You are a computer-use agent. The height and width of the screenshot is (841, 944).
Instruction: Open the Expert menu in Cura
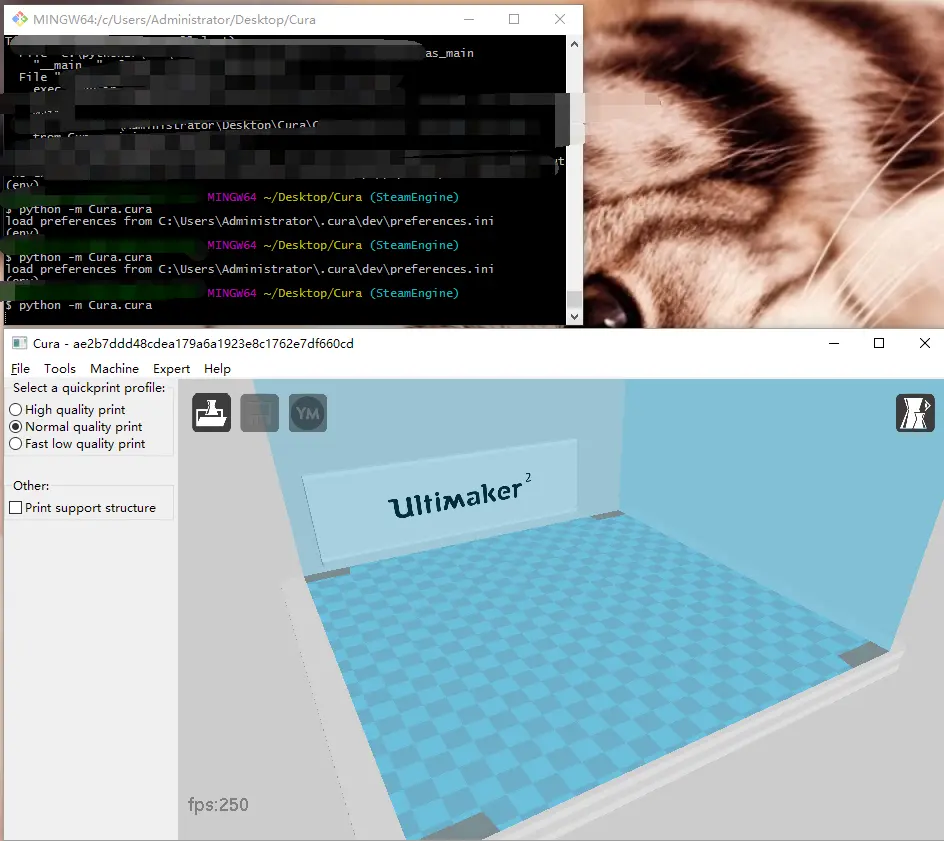[x=171, y=368]
